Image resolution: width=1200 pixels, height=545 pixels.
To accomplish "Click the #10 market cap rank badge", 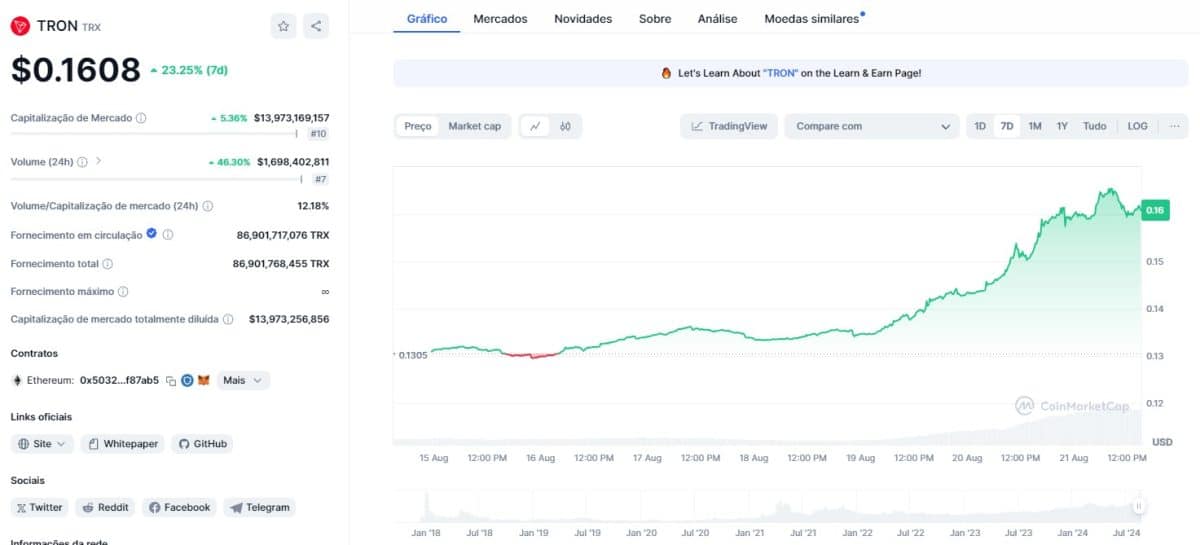I will [x=318, y=134].
